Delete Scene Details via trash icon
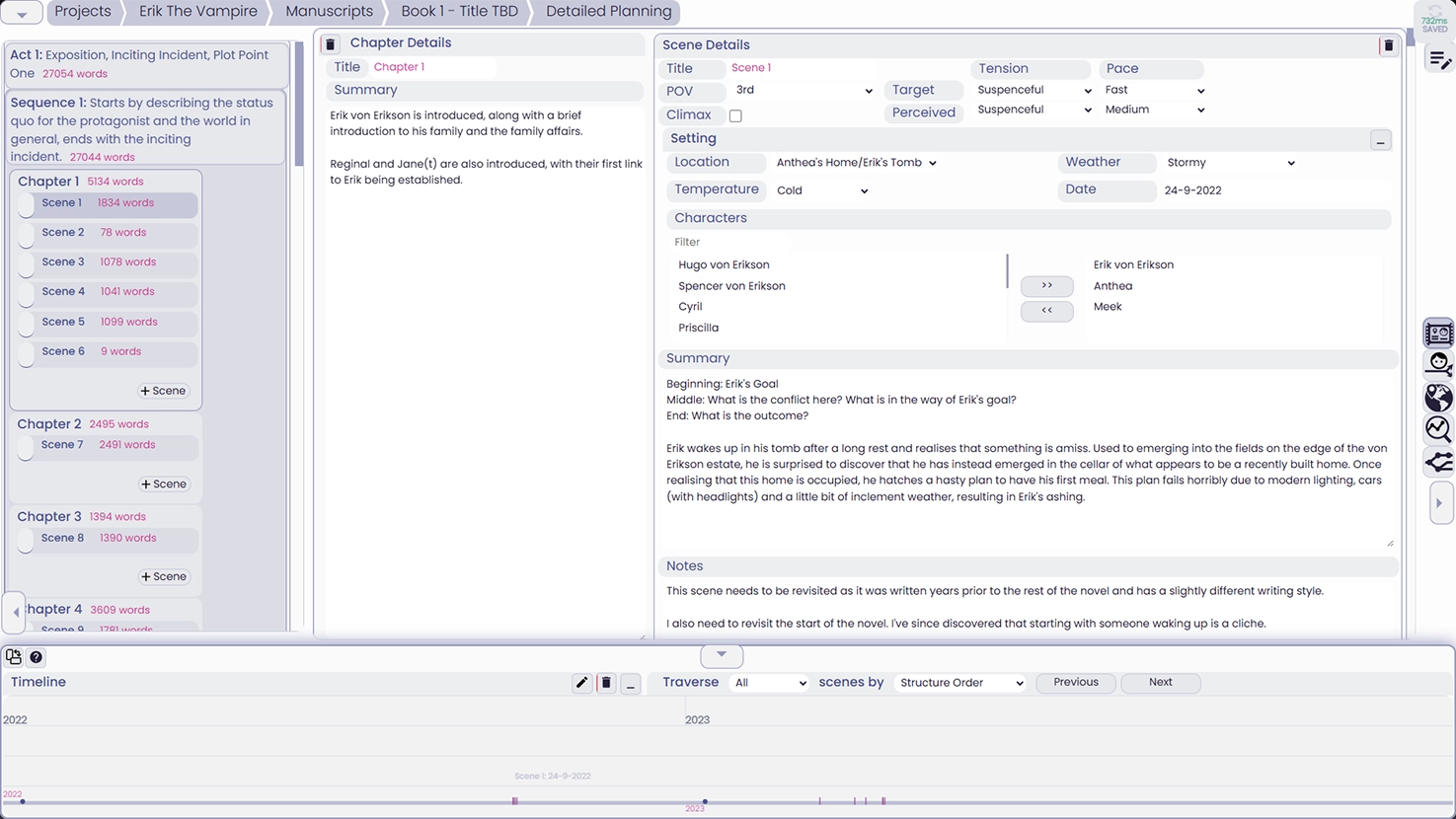 tap(1388, 44)
